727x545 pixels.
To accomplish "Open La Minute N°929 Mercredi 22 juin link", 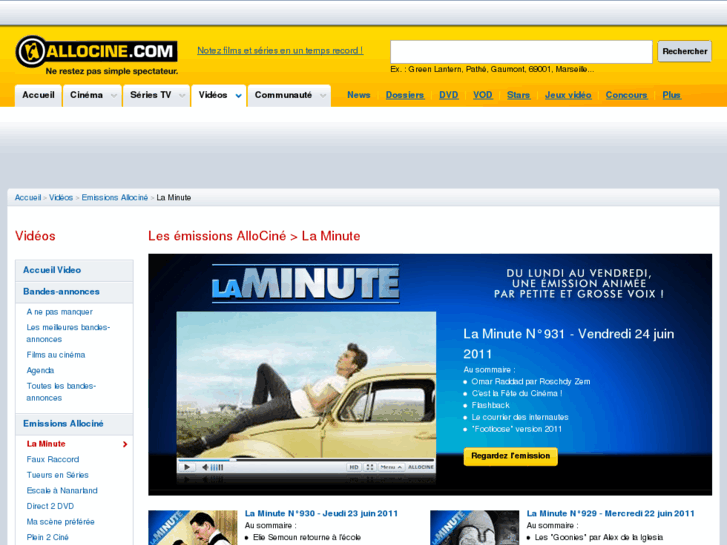I will [x=611, y=513].
